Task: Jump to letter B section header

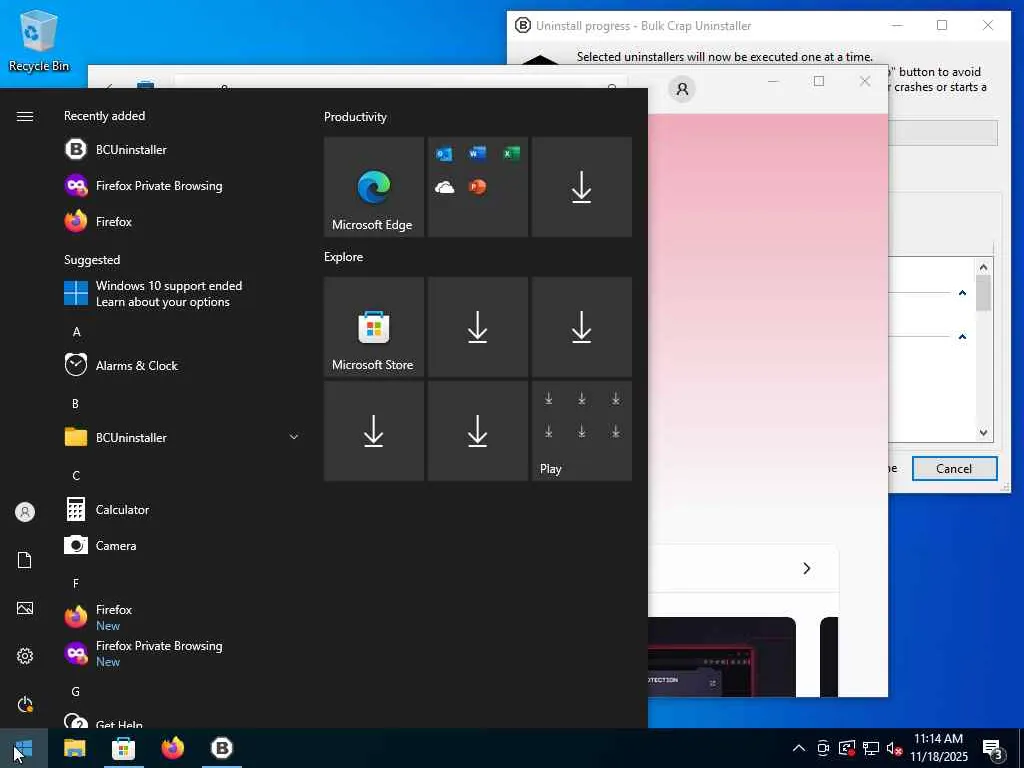Action: (76, 404)
